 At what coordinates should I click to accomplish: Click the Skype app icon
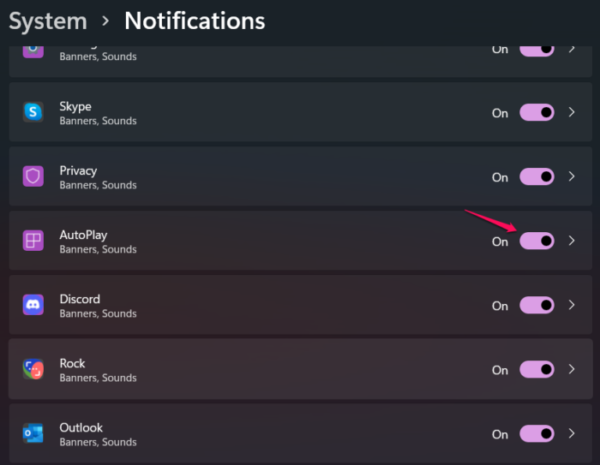point(34,112)
